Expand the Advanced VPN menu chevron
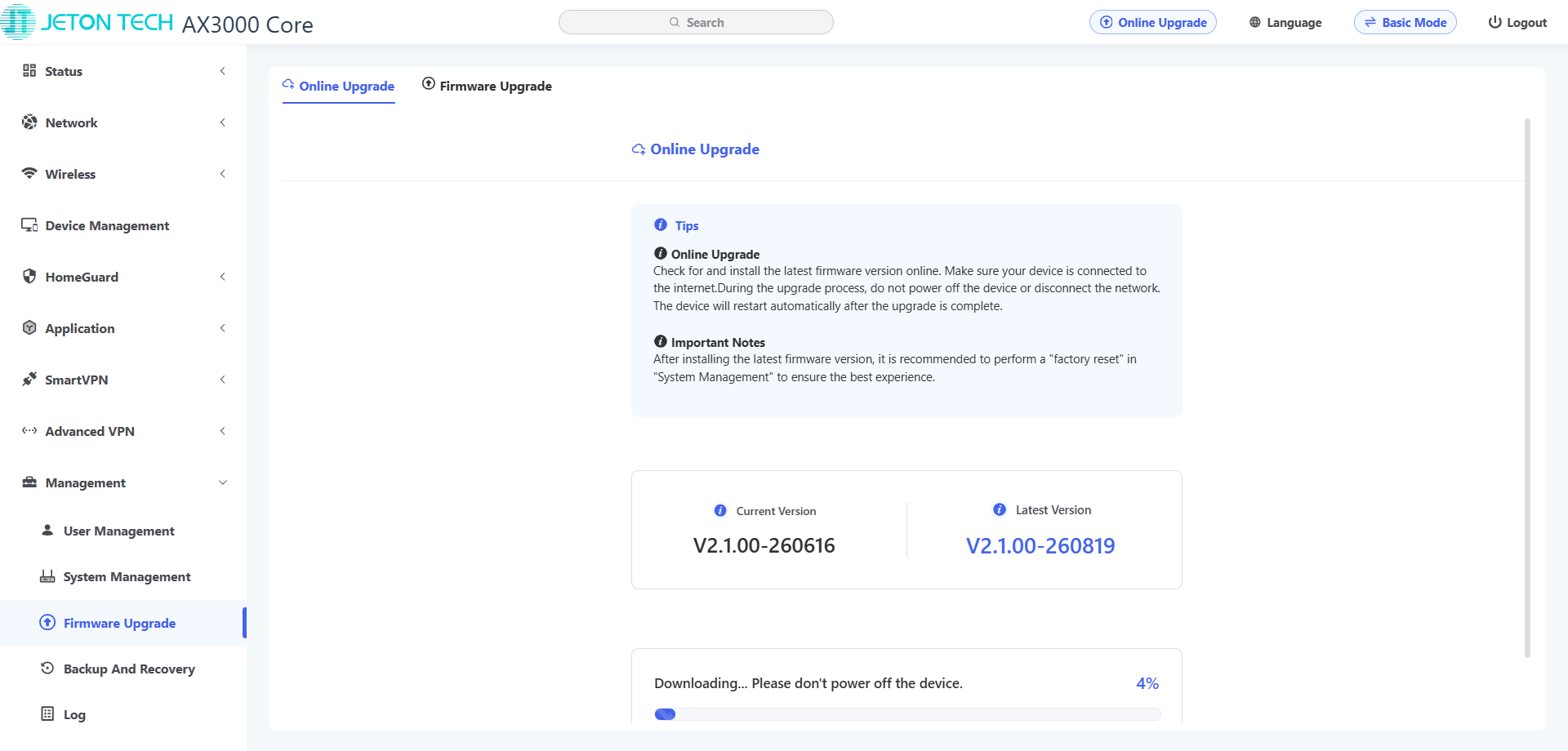Image resolution: width=1568 pixels, height=751 pixels. (x=222, y=431)
